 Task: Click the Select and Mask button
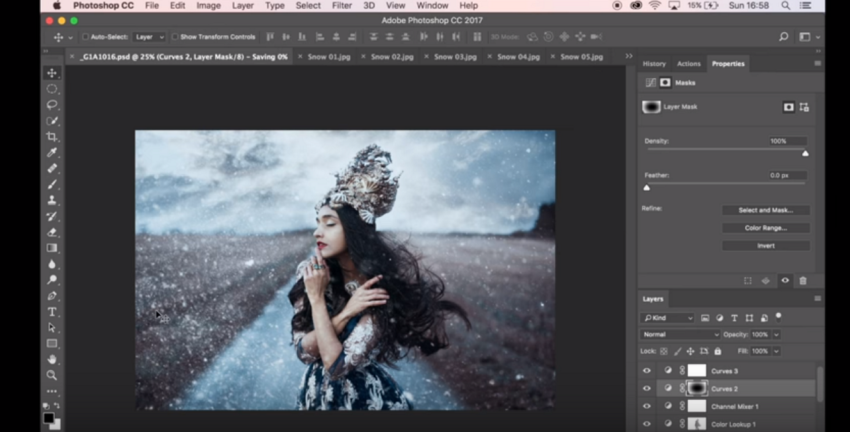coord(765,210)
